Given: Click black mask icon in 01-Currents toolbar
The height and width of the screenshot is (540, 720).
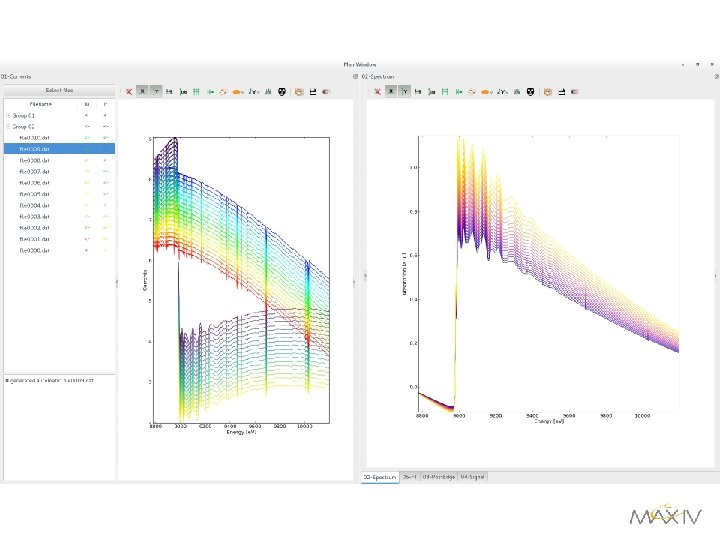Looking at the screenshot, I should tap(282, 92).
